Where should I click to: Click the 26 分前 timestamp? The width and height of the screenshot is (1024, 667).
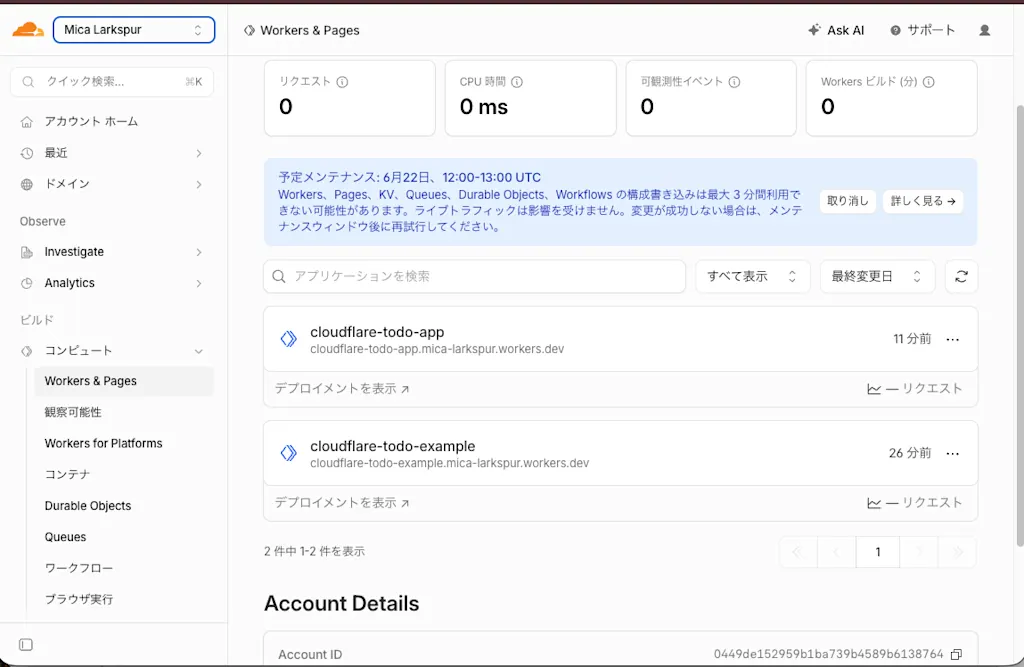910,453
